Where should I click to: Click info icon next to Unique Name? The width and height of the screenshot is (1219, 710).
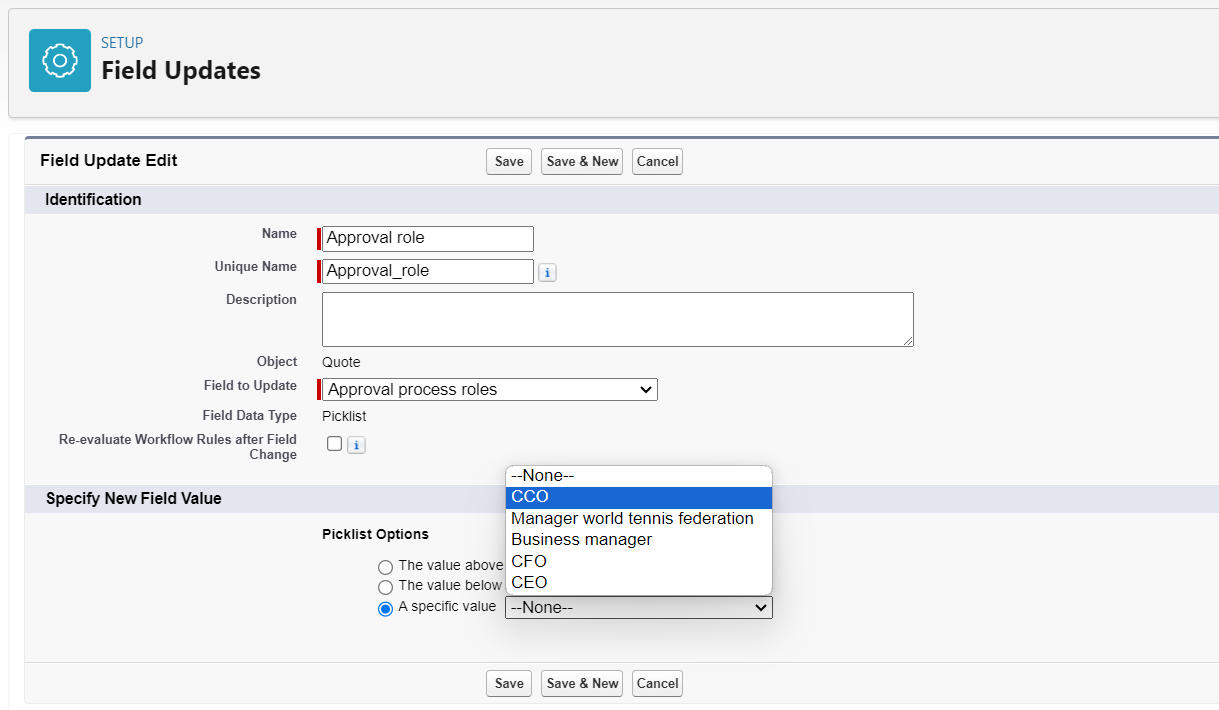(x=547, y=272)
